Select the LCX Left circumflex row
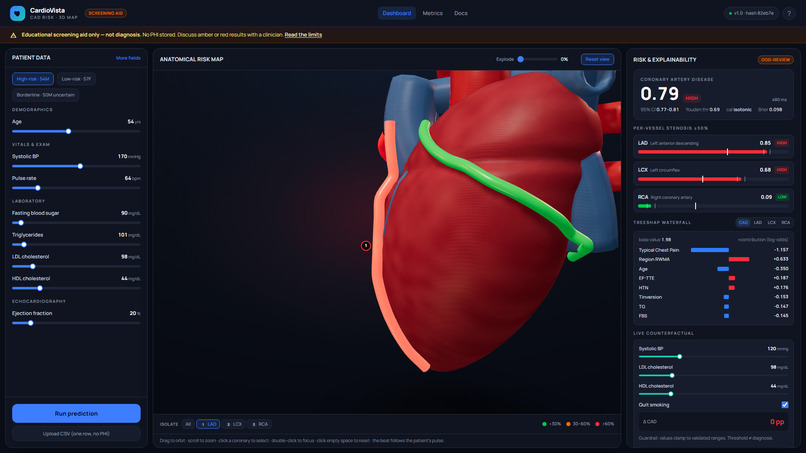 713,174
